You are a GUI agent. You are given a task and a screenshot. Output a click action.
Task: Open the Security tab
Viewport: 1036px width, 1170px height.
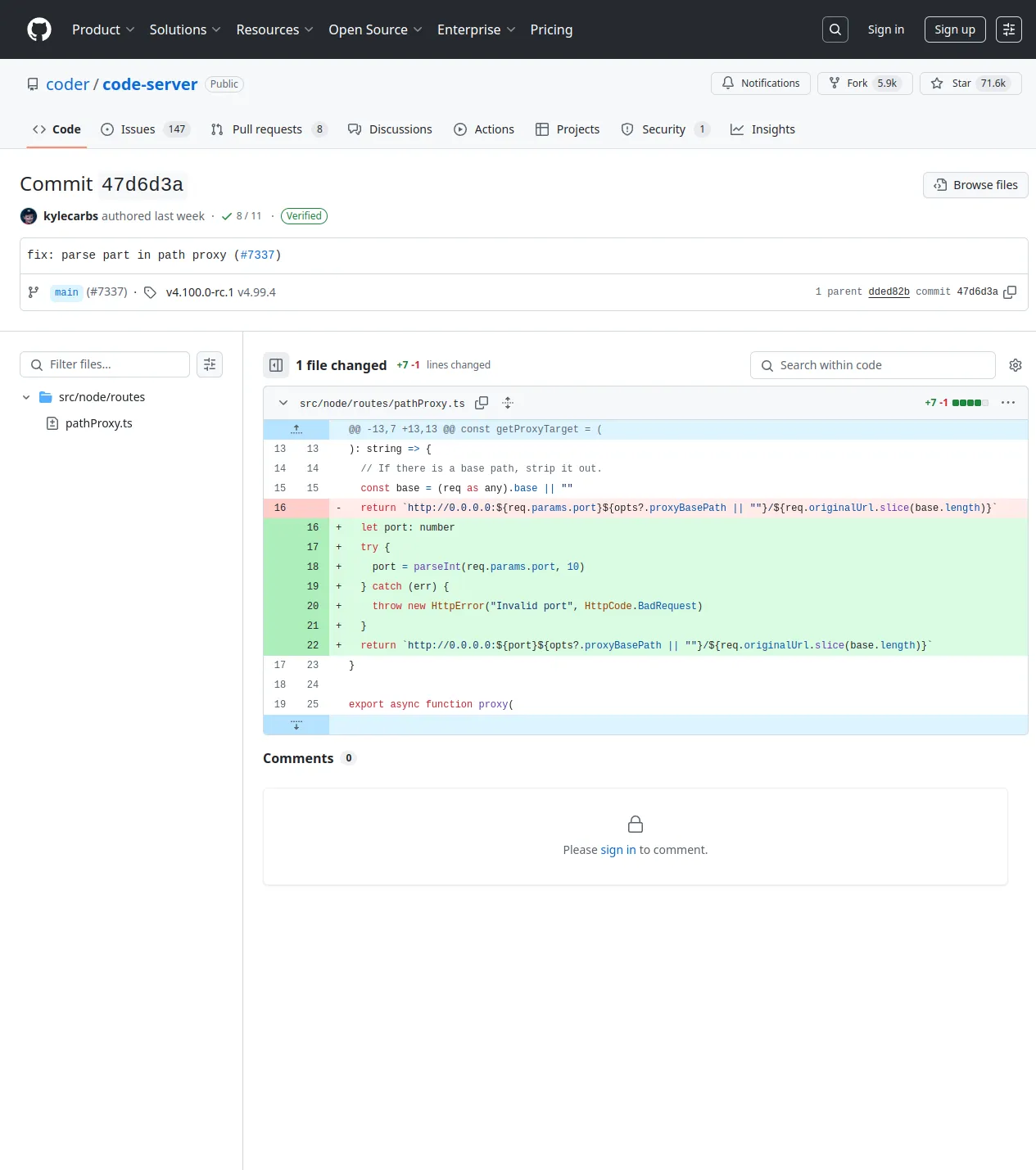pyautogui.click(x=665, y=129)
